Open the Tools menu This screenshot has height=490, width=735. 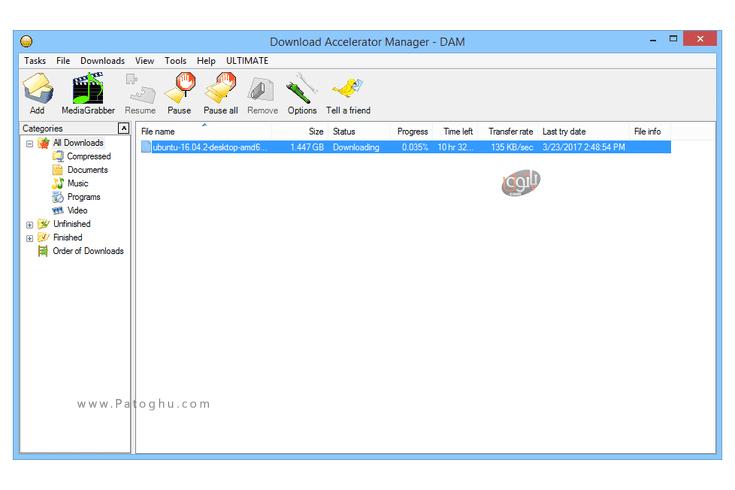point(175,61)
